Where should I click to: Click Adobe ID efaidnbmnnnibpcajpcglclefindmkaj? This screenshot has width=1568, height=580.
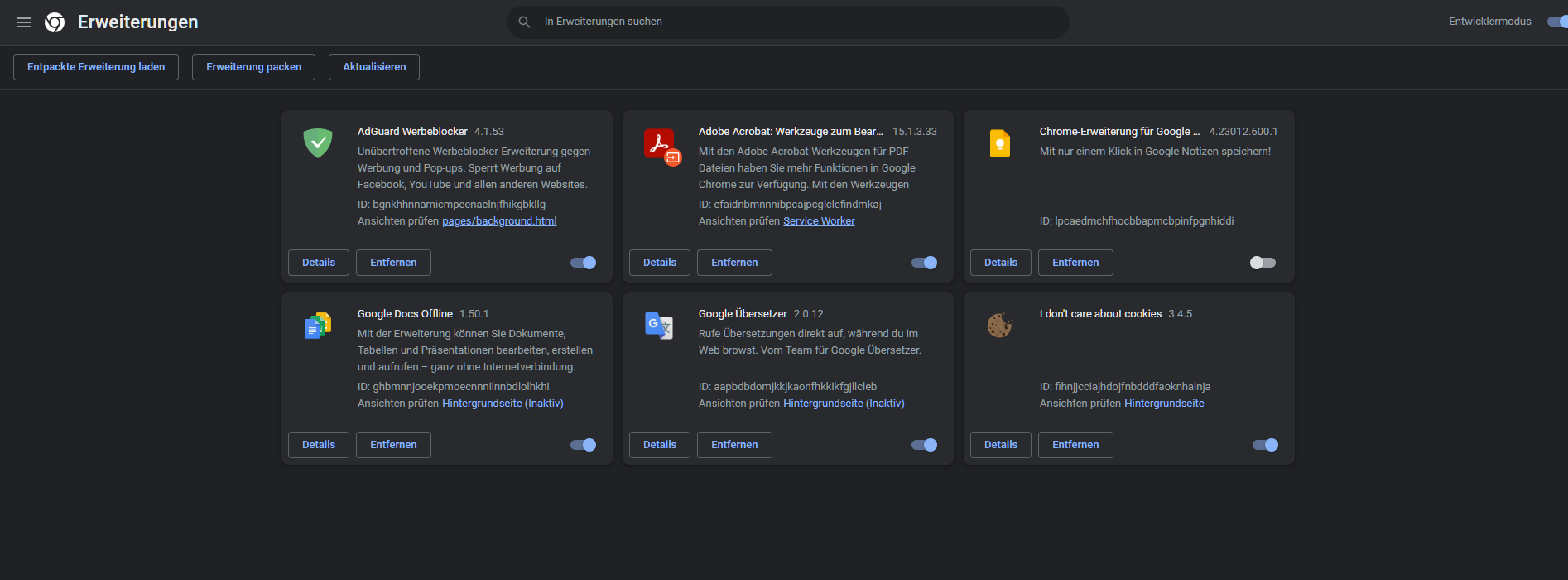(x=790, y=205)
